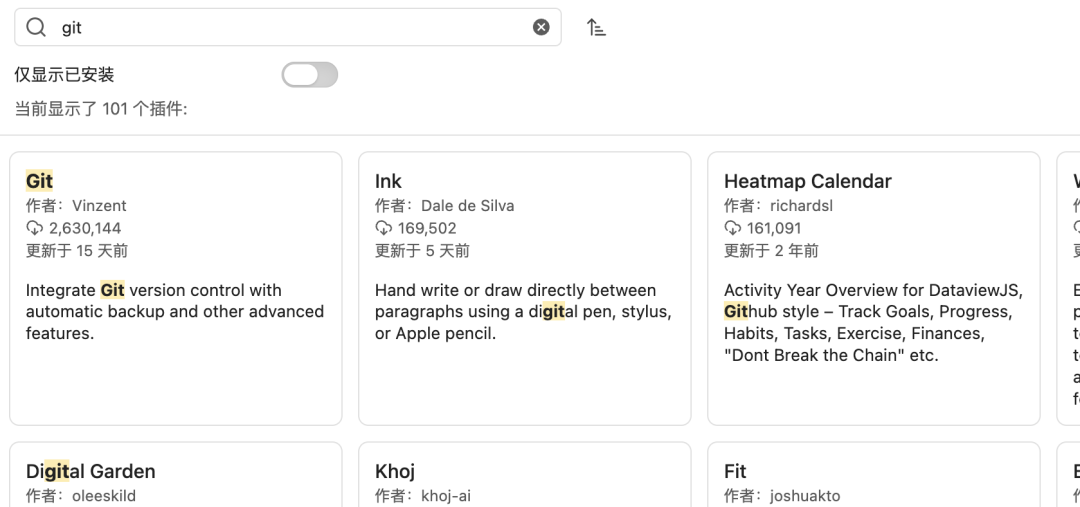Click the '仅显示已安装' label
This screenshot has width=1080, height=507.
coord(64,75)
